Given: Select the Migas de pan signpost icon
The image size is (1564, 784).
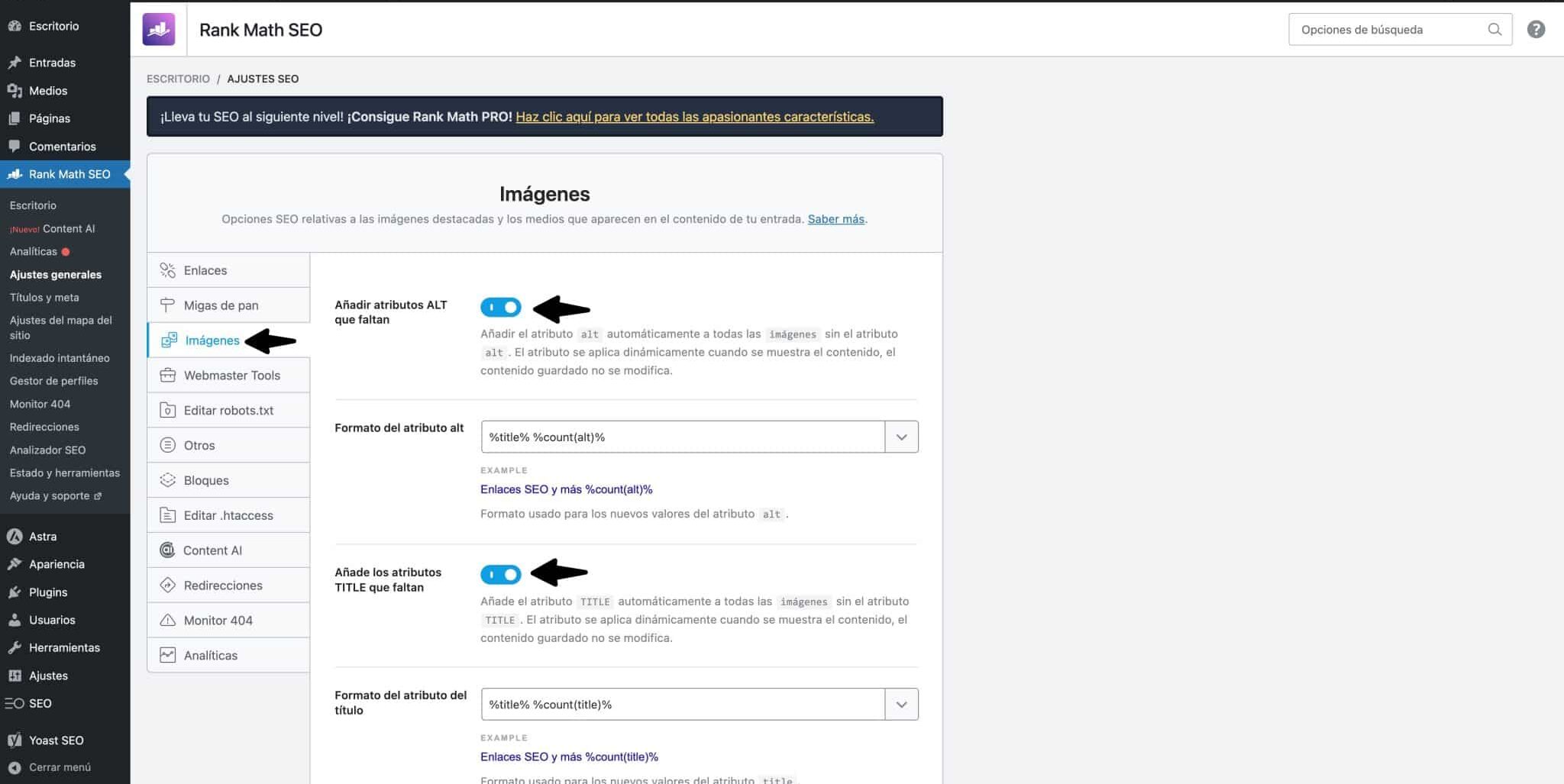Looking at the screenshot, I should 167,305.
